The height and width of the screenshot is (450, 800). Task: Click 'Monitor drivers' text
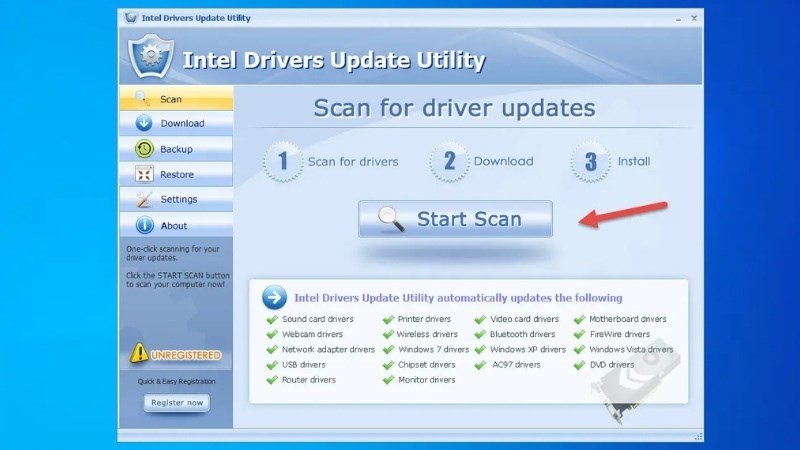pyautogui.click(x=427, y=380)
